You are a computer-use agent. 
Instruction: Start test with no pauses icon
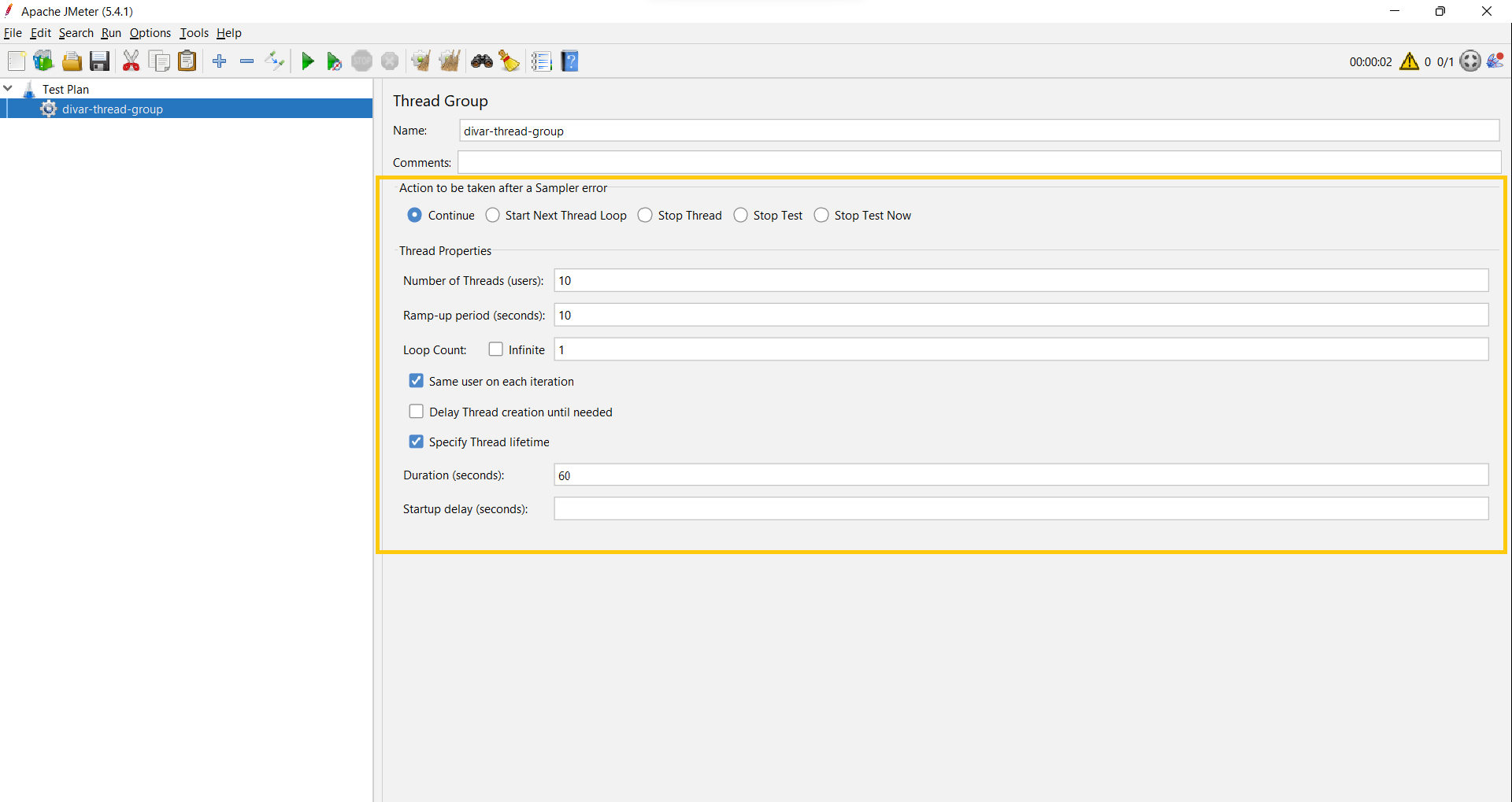click(334, 61)
